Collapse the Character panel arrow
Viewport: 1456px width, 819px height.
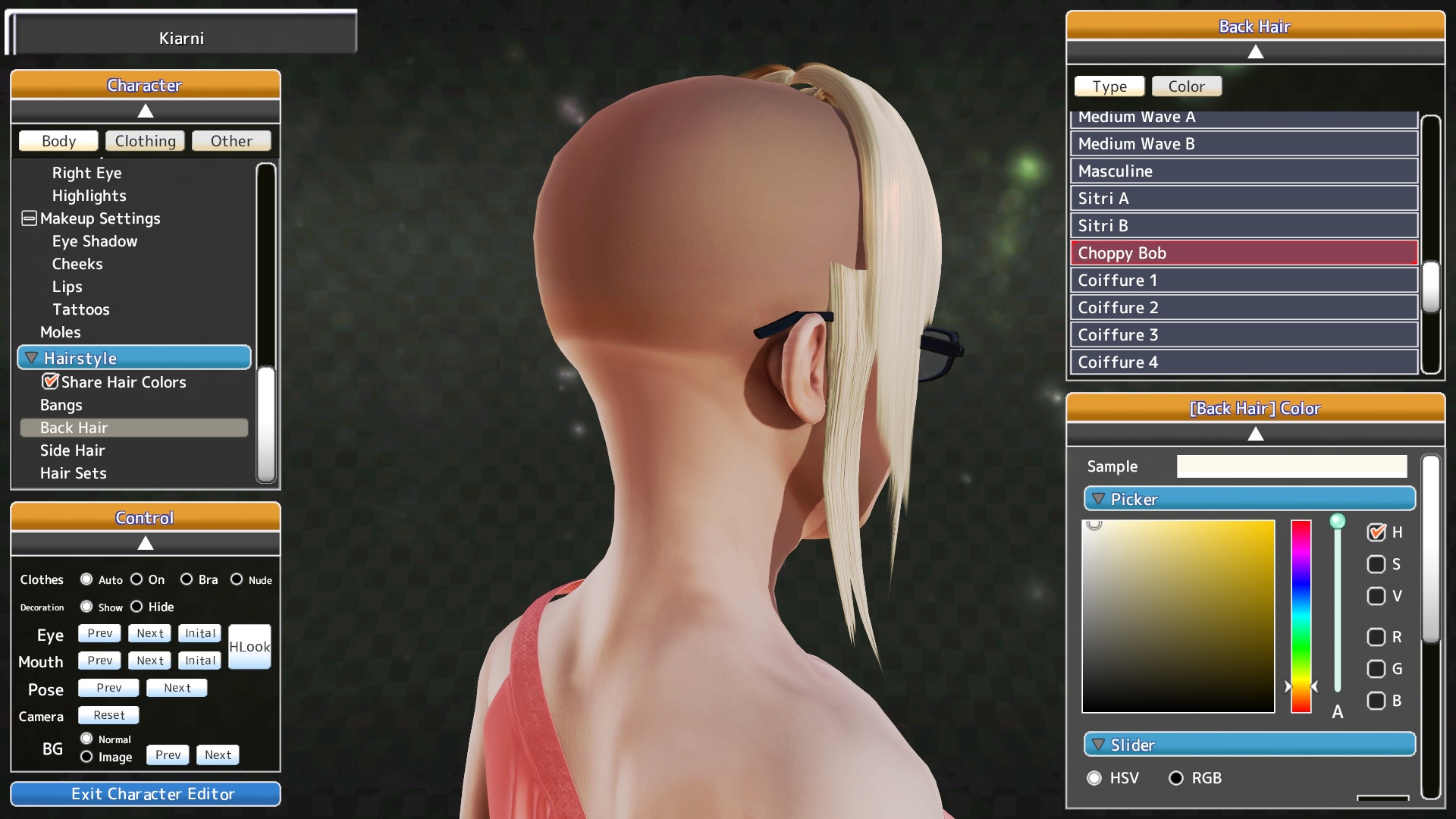tap(145, 111)
